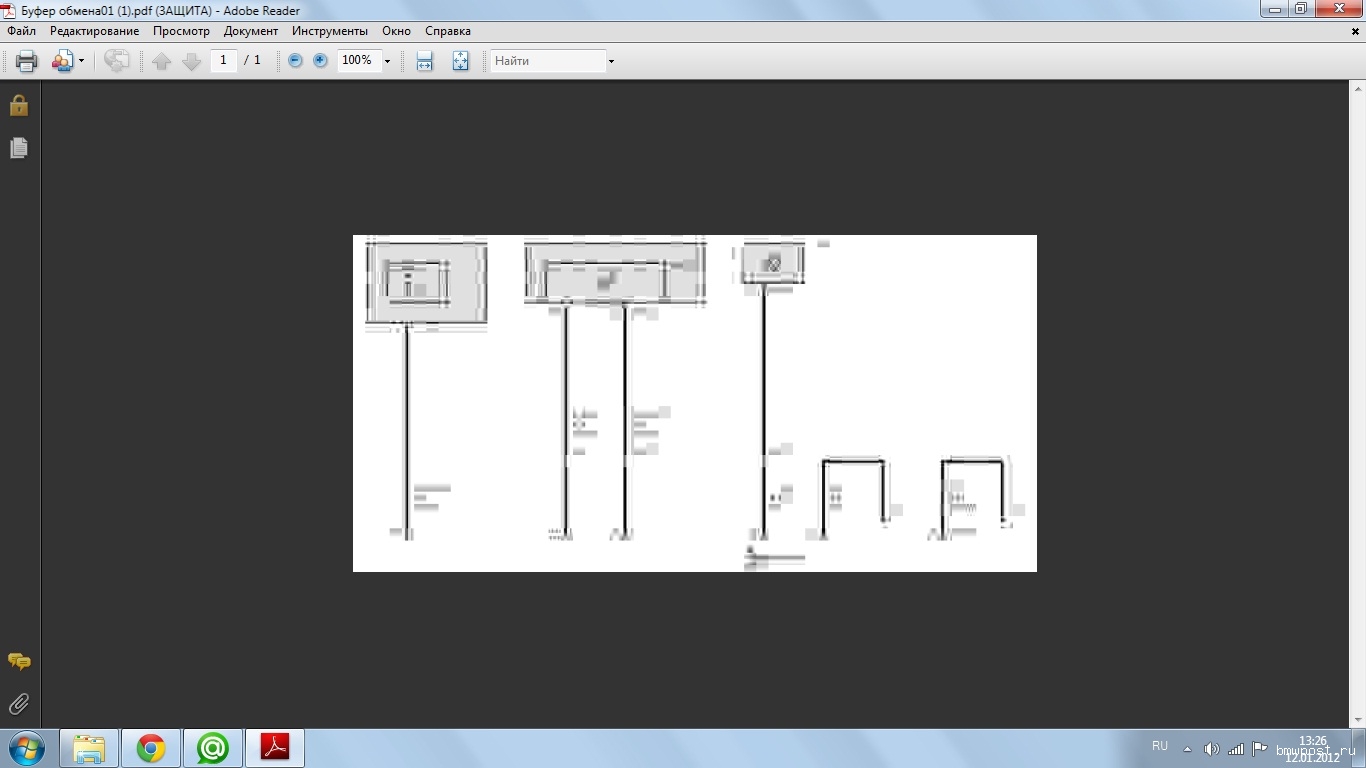Viewport: 1366px width, 768px height.
Task: Expand the Find options dropdown arrow
Action: tap(611, 61)
